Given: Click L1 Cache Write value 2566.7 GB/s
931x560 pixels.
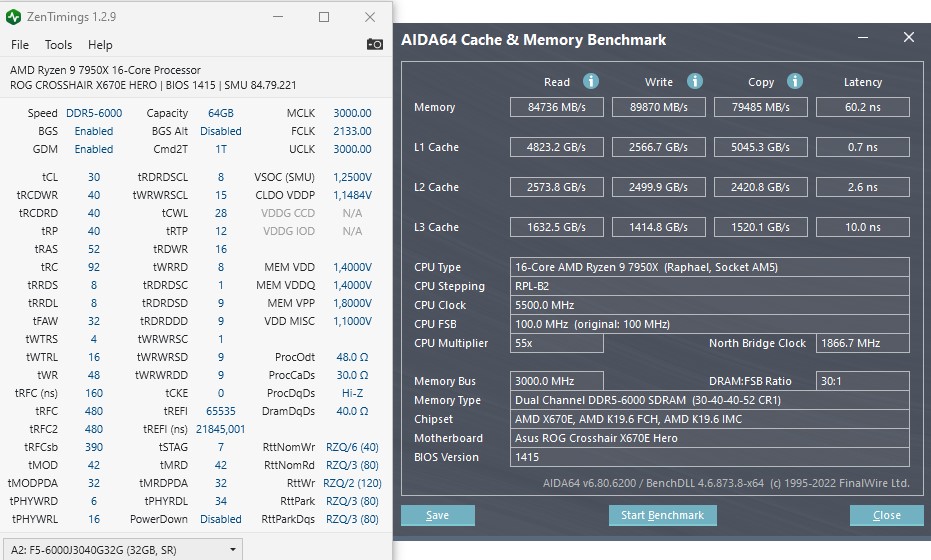Looking at the screenshot, I should [x=658, y=147].
